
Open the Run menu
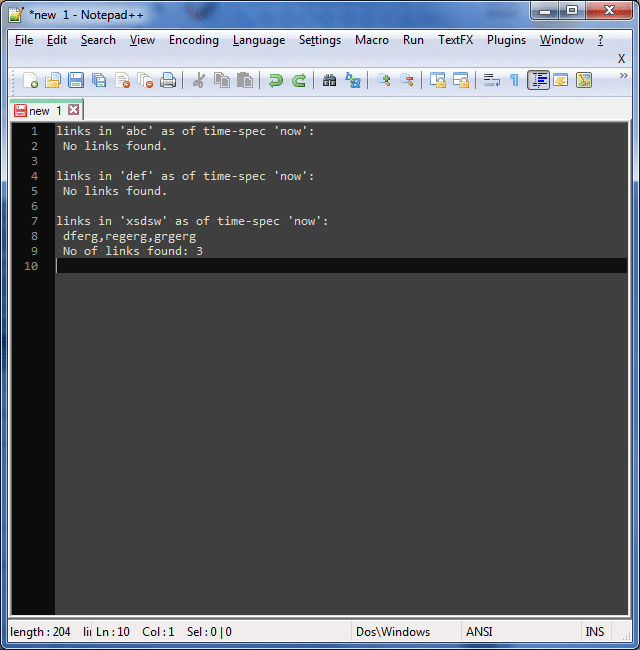tap(413, 40)
